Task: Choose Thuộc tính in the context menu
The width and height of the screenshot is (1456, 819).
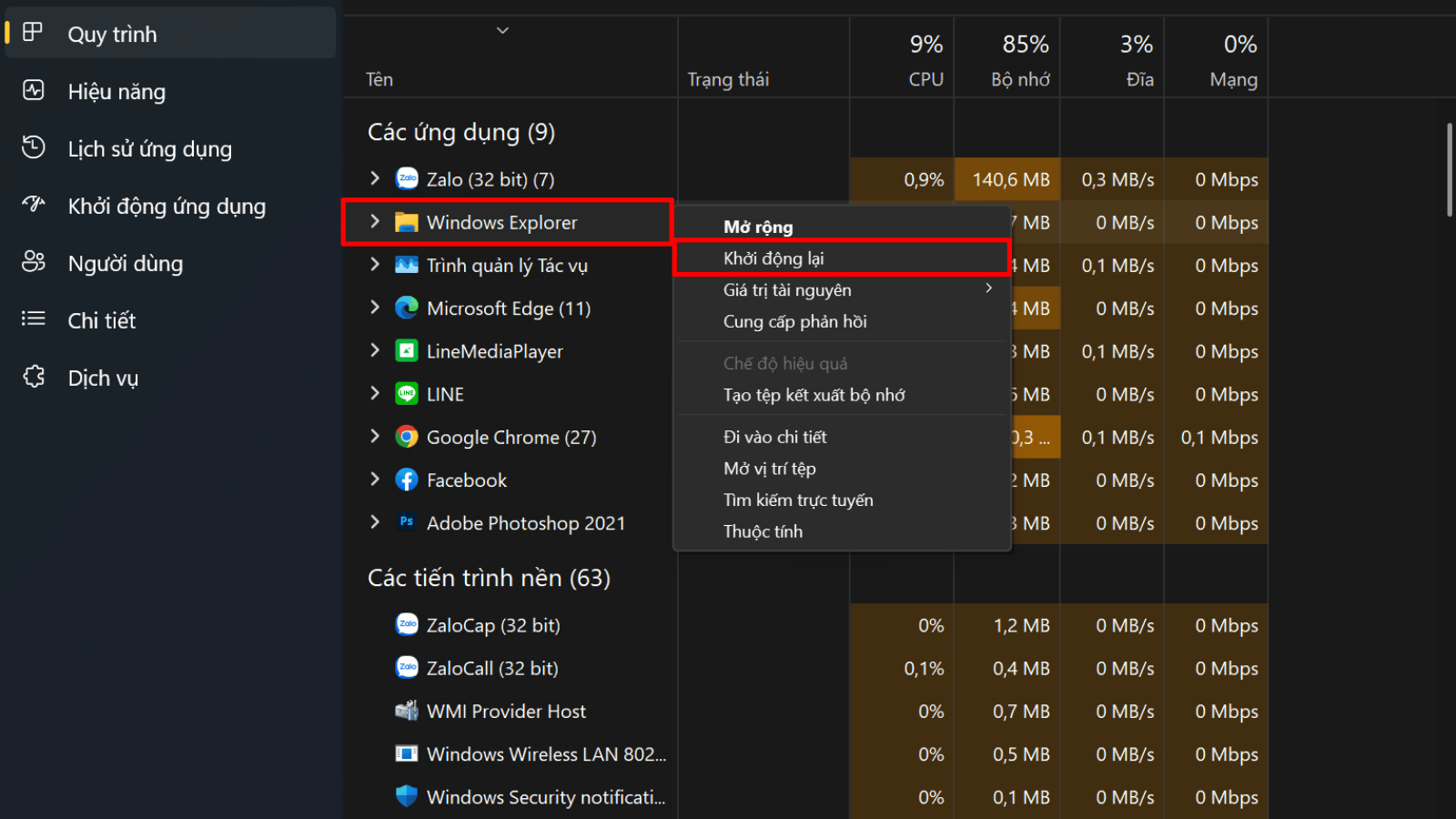Action: (x=763, y=531)
